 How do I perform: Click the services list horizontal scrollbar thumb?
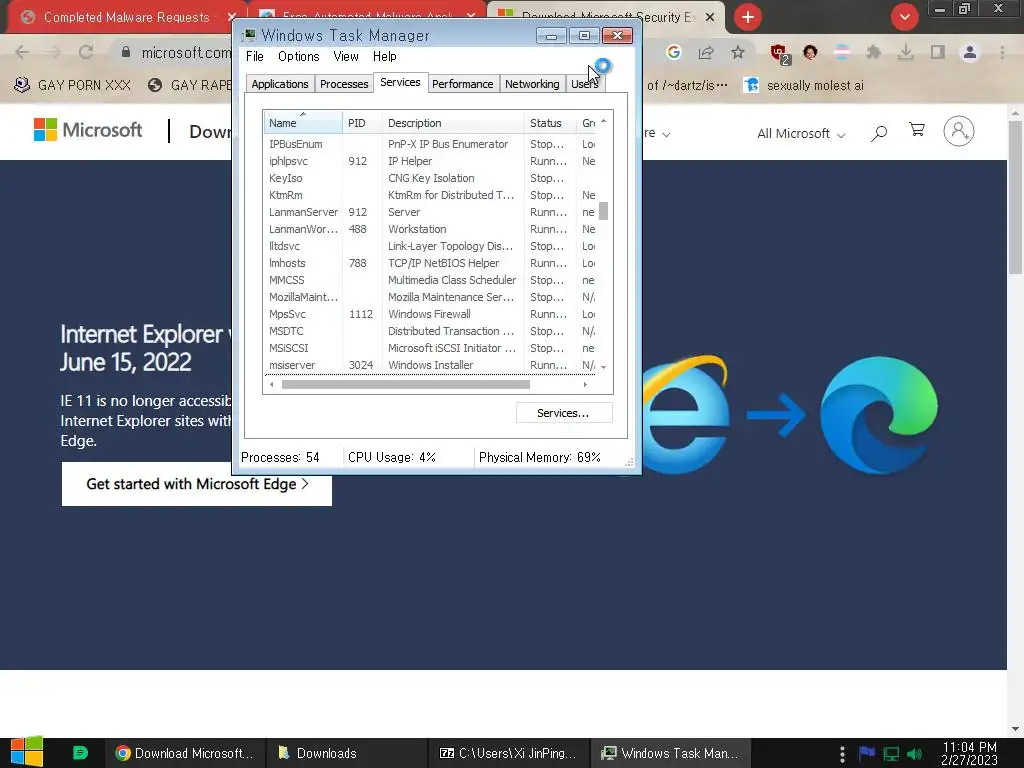tap(406, 385)
